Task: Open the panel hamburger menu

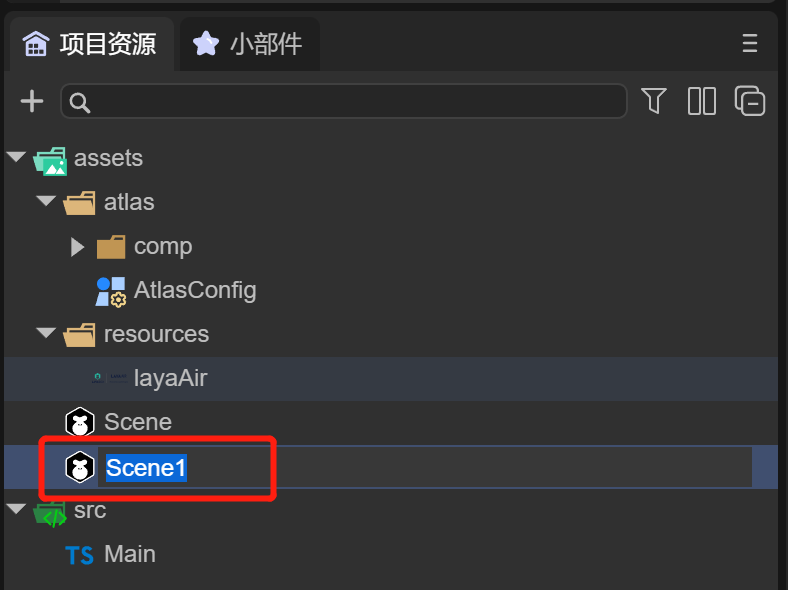Action: 750,43
